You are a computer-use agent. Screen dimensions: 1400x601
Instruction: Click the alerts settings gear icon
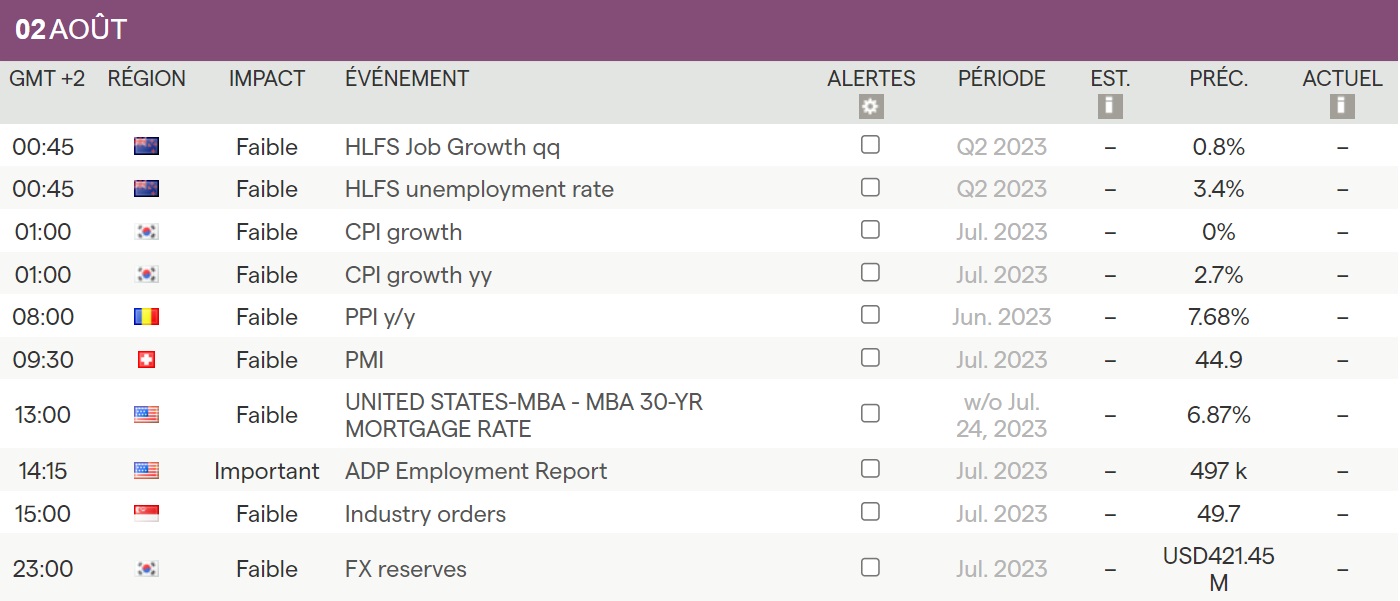tap(871, 107)
